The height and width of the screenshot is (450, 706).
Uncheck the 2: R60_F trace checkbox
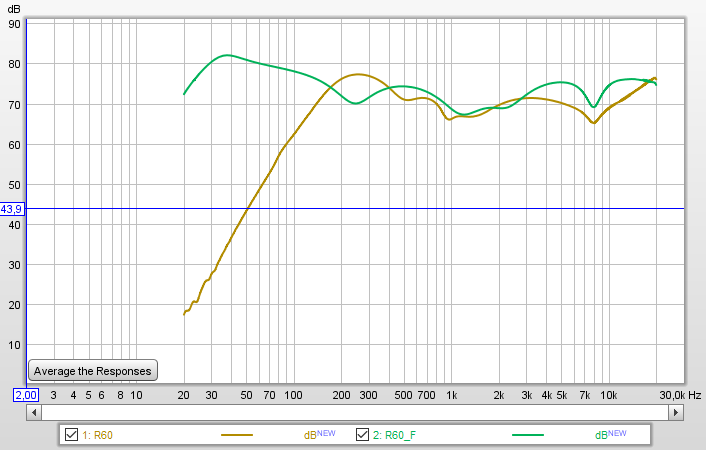tap(362, 435)
